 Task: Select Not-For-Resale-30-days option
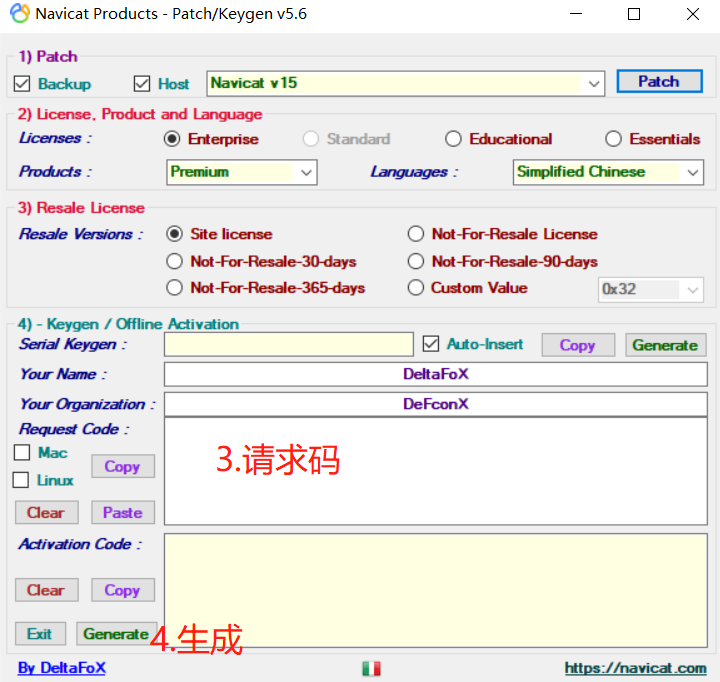[174, 261]
